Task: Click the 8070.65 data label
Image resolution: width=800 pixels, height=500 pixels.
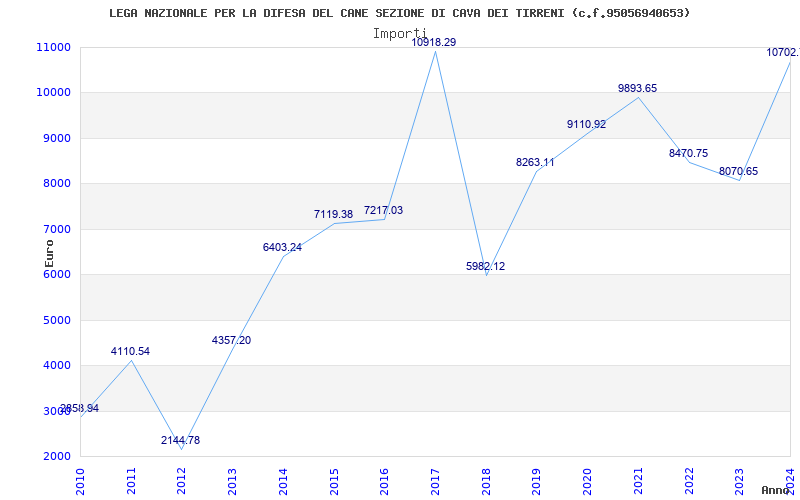Action: [739, 171]
